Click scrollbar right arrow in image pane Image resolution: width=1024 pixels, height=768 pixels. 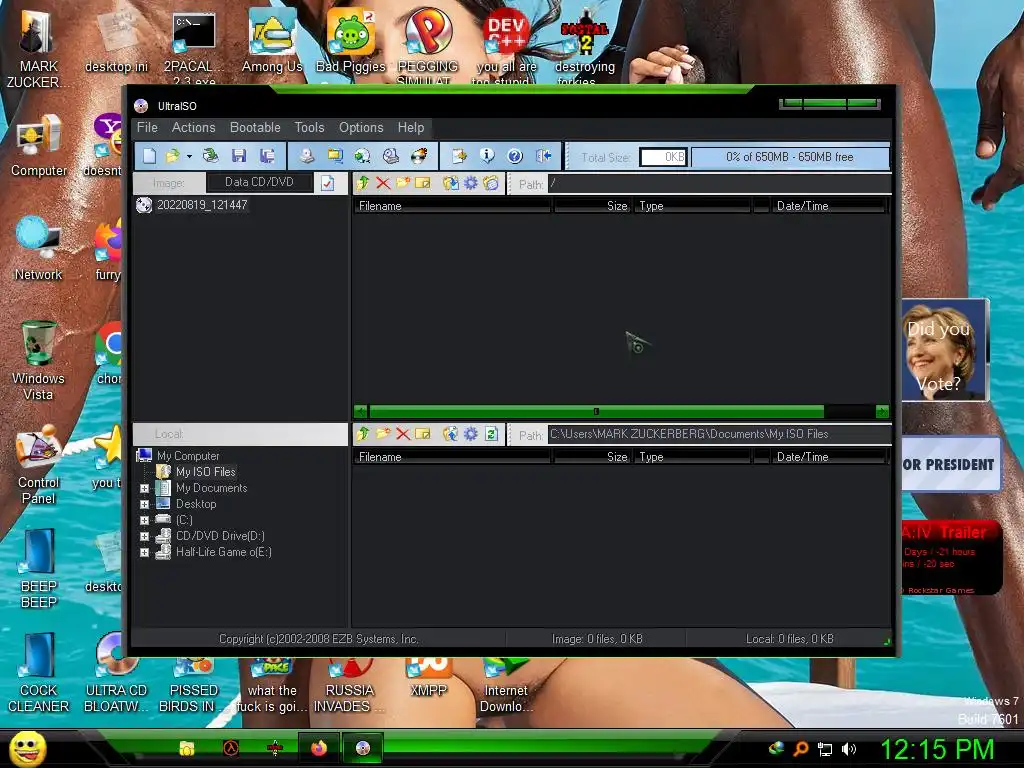[x=882, y=411]
